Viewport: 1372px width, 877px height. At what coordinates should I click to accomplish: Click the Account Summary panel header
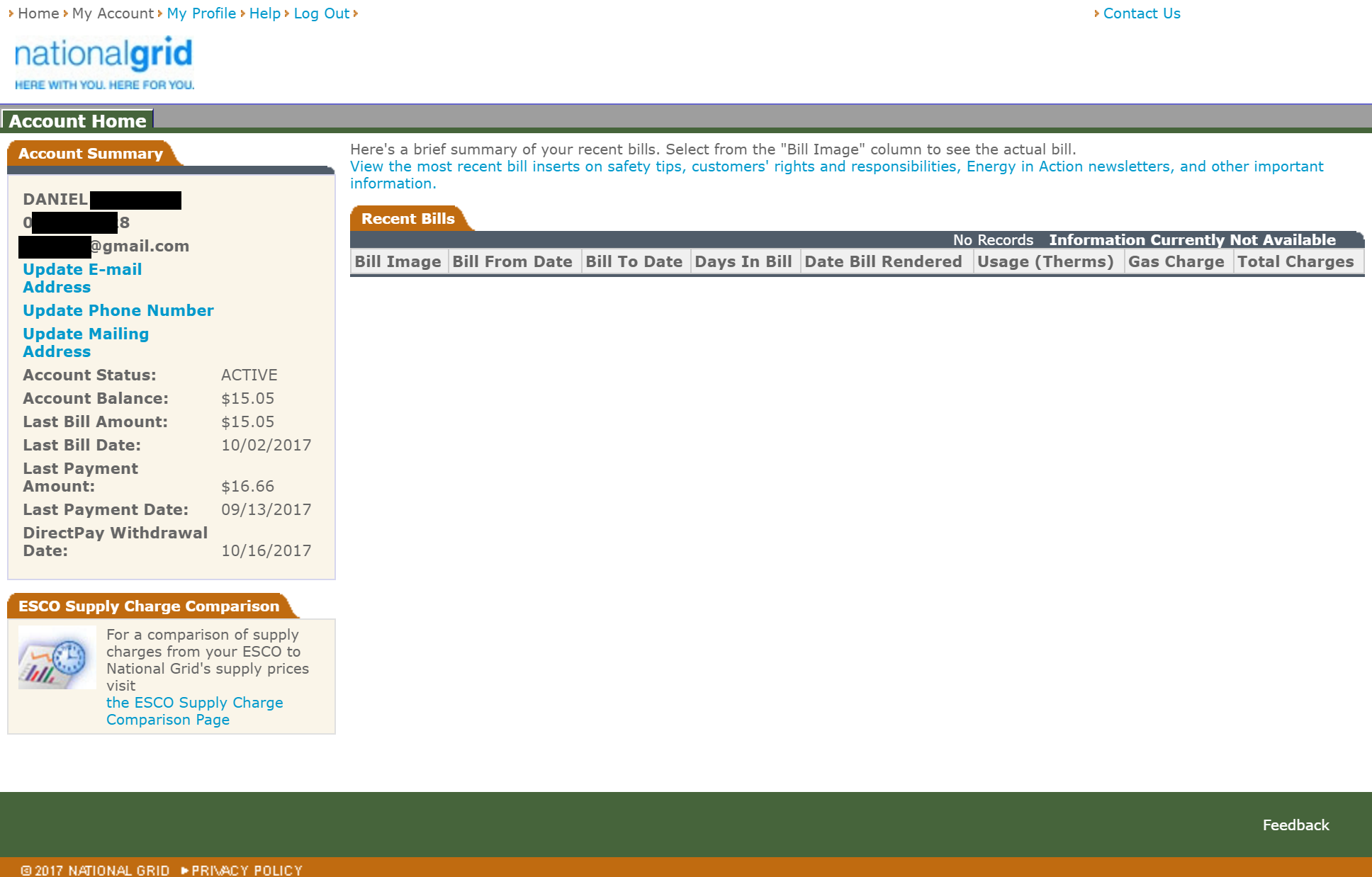[91, 154]
